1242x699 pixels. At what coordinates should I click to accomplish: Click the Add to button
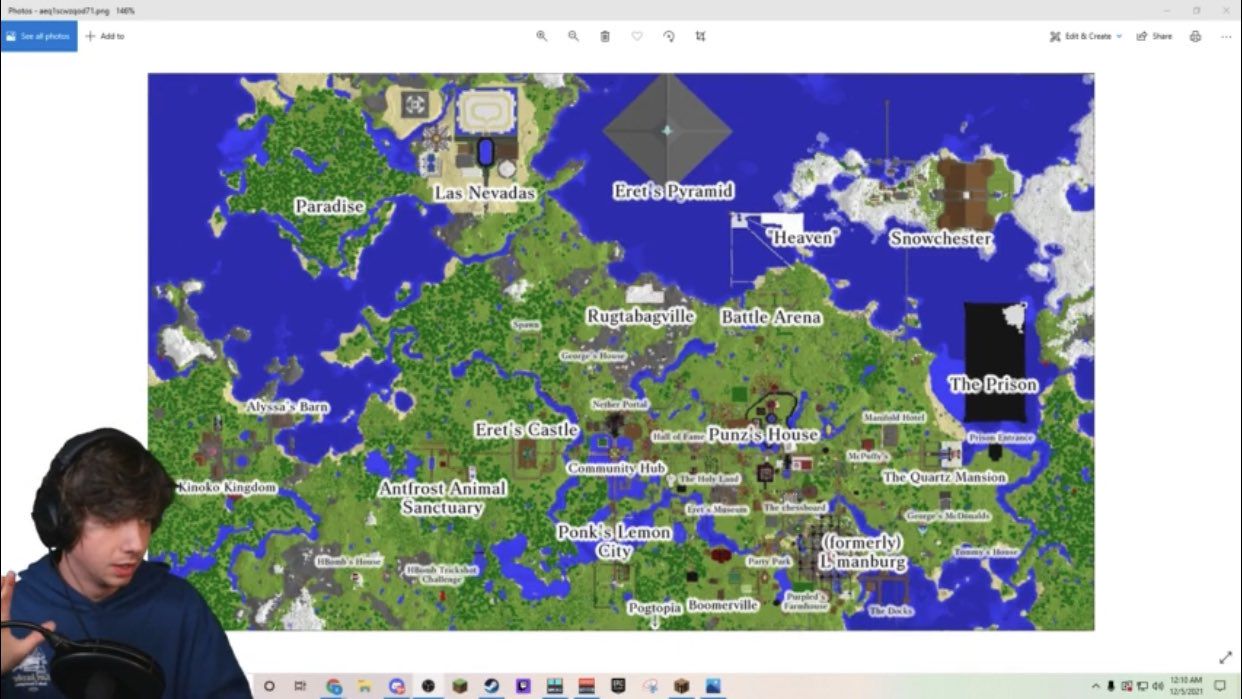click(105, 36)
